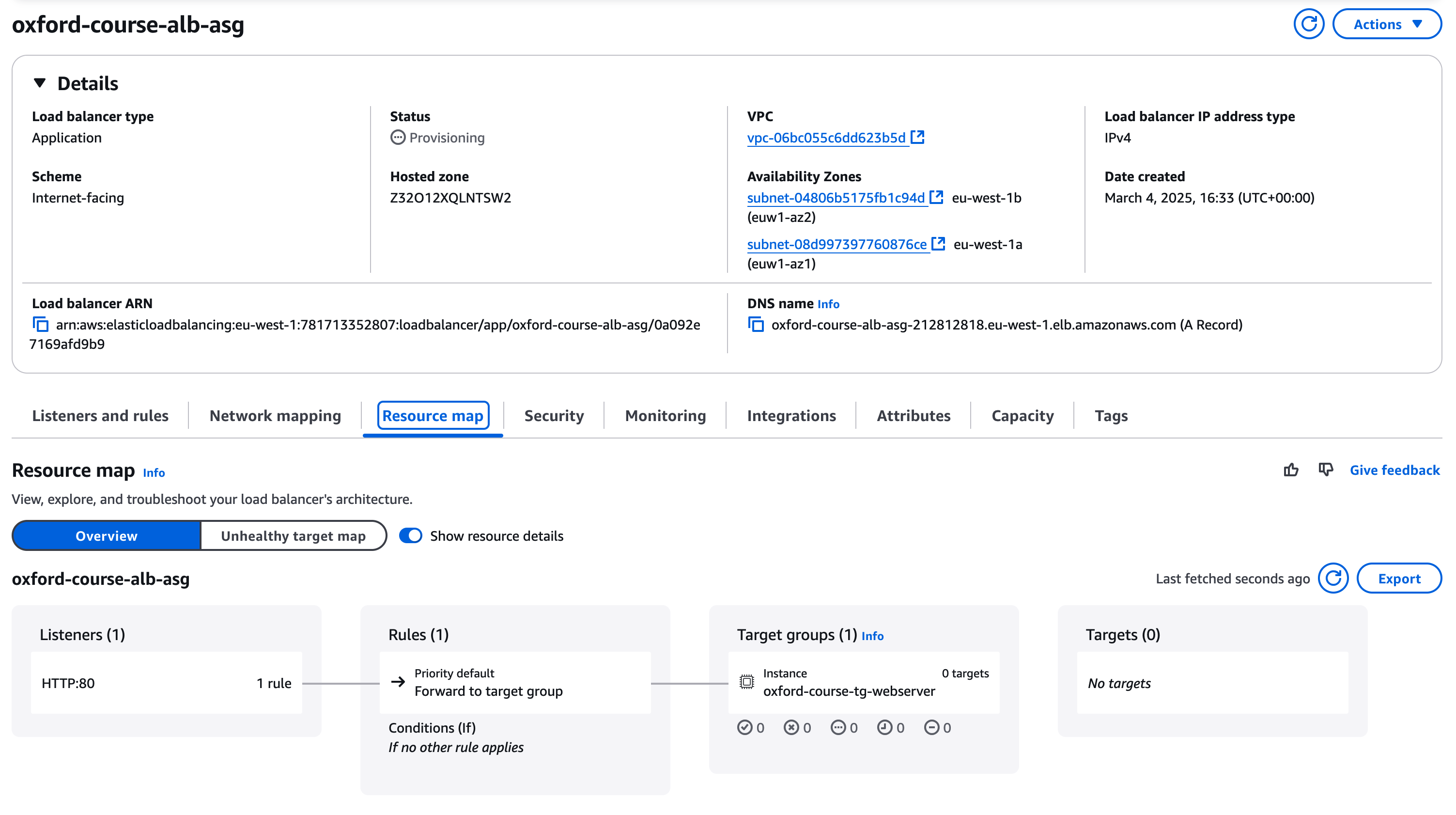Click the thumbs down feedback icon
1456x815 pixels.
(1325, 470)
